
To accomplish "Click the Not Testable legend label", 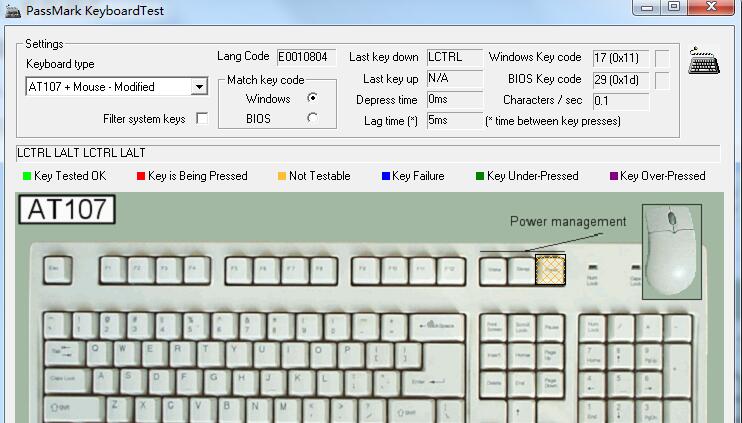I will tap(320, 176).
